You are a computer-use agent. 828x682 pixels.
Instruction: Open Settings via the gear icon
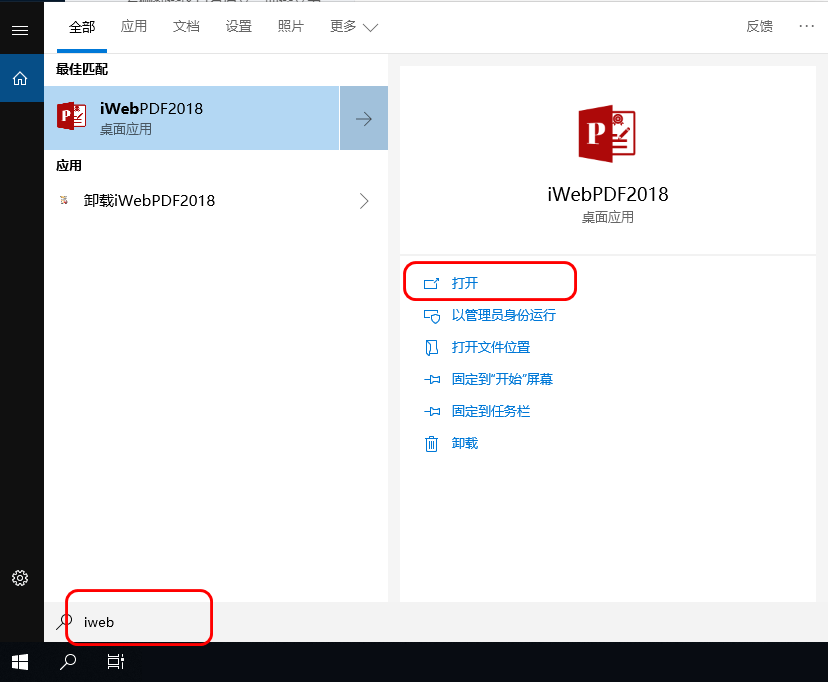21,577
